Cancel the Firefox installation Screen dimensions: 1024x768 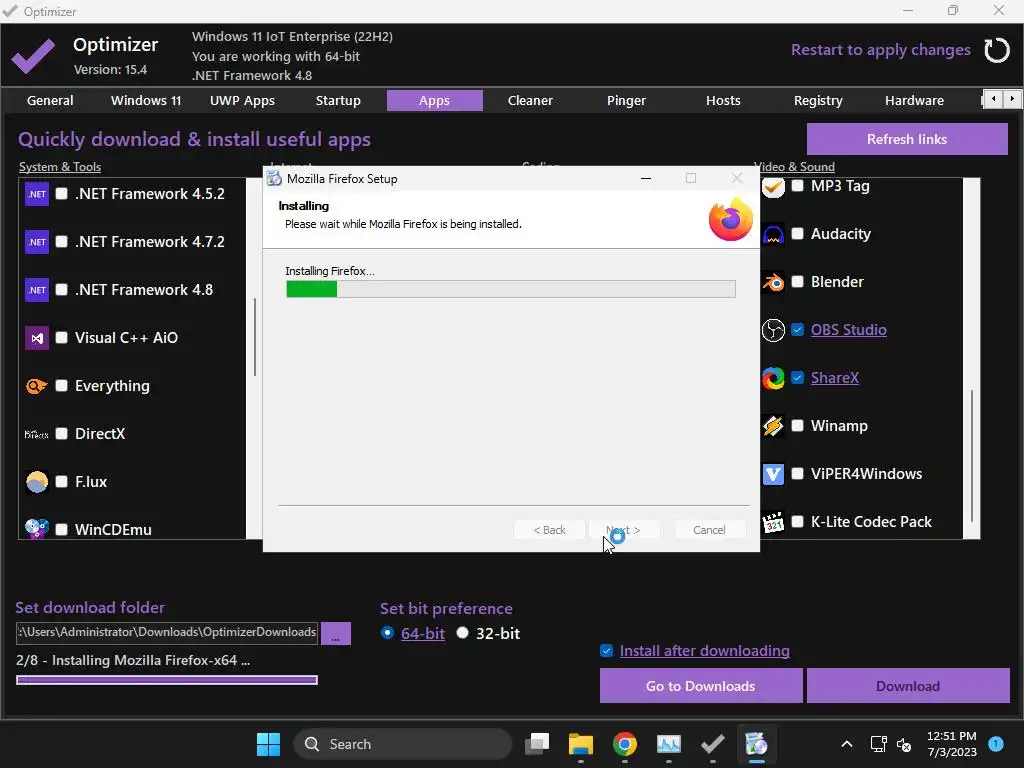point(709,530)
